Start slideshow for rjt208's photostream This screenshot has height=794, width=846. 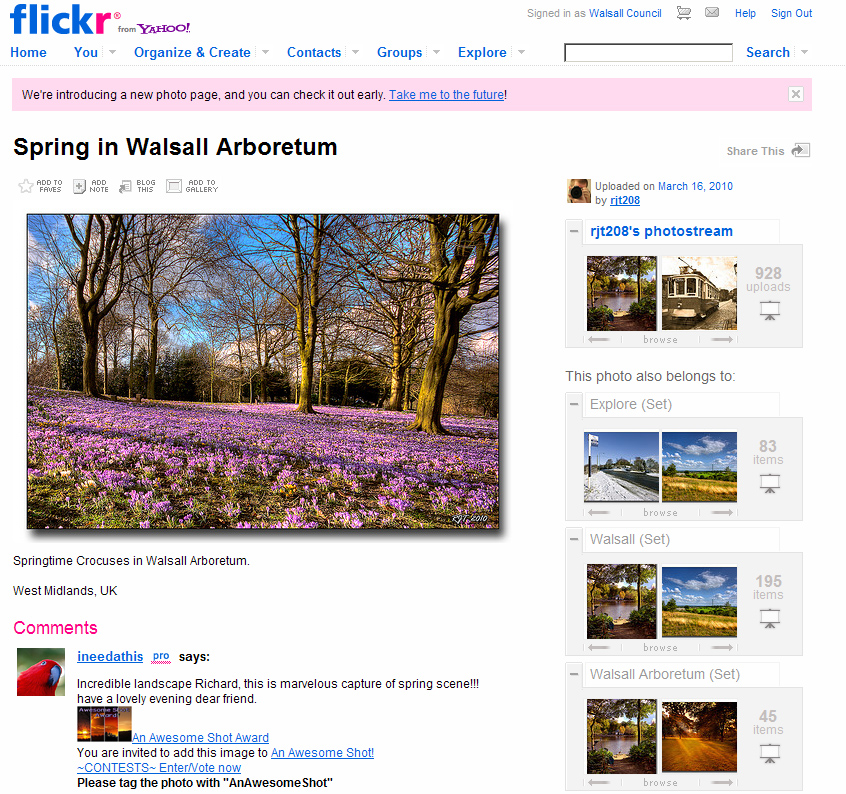pyautogui.click(x=770, y=311)
